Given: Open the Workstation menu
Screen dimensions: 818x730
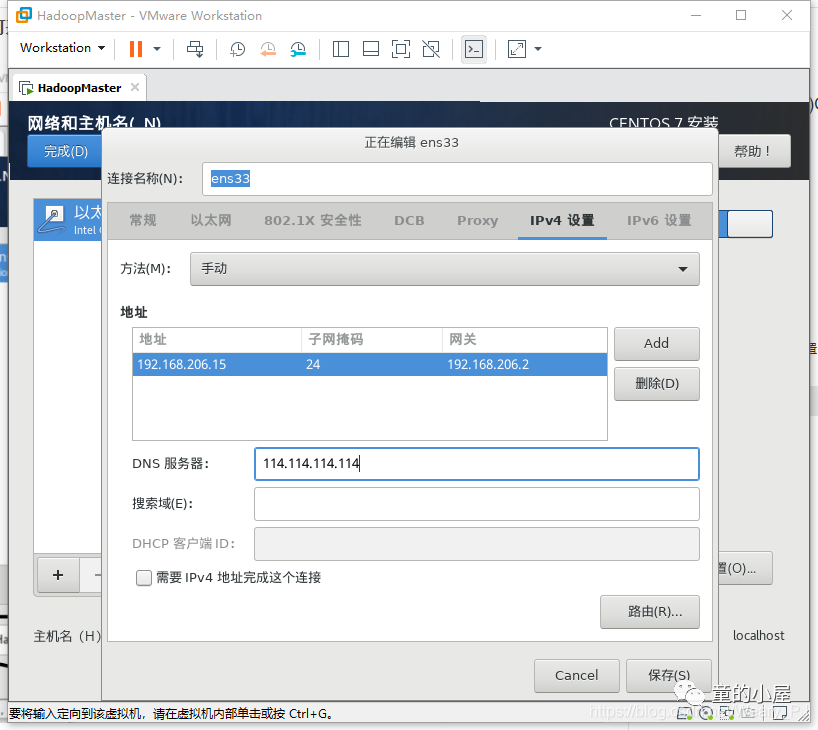Looking at the screenshot, I should (62, 47).
